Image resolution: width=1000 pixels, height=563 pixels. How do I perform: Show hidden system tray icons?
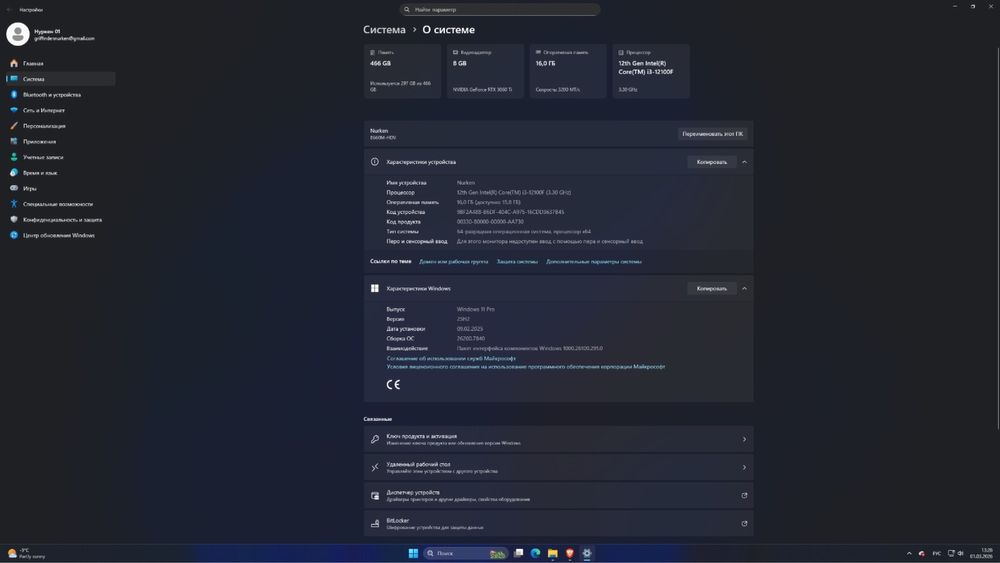909,553
